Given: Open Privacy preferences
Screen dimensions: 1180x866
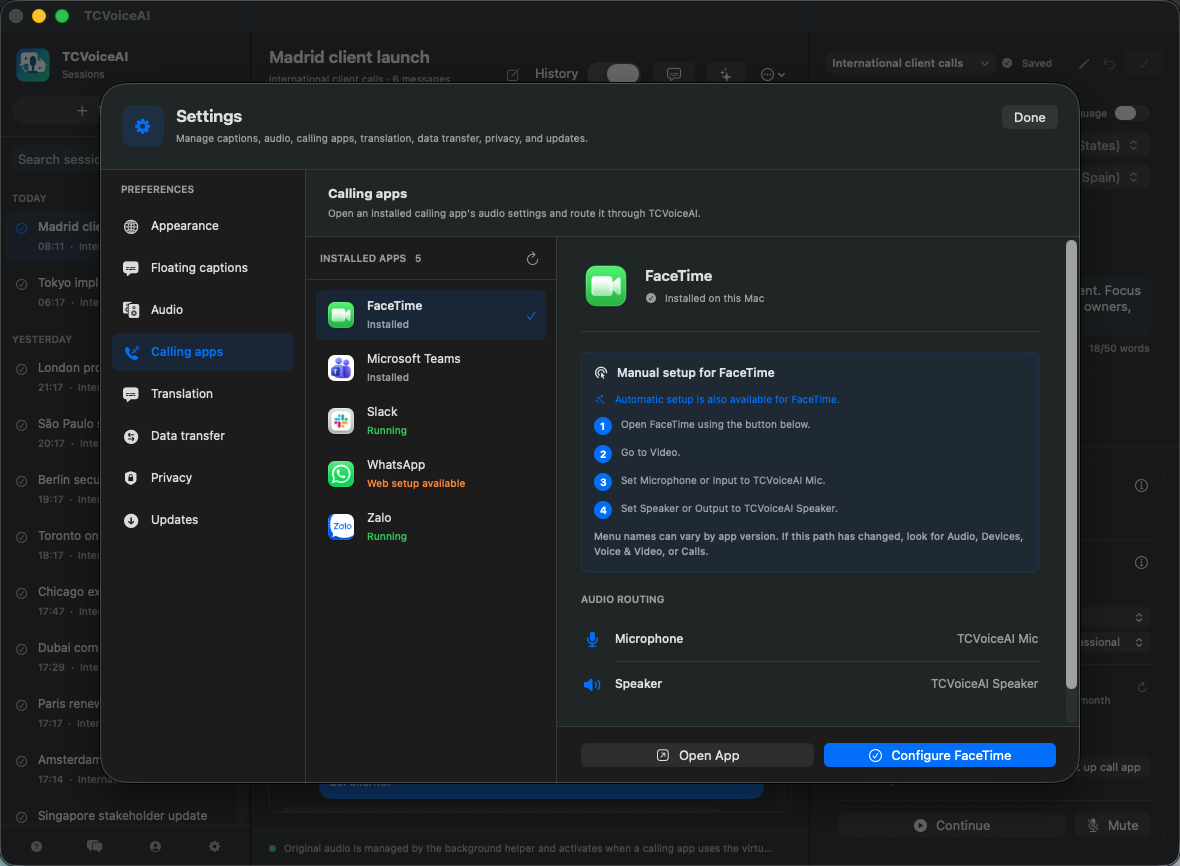Looking at the screenshot, I should click(202, 478).
